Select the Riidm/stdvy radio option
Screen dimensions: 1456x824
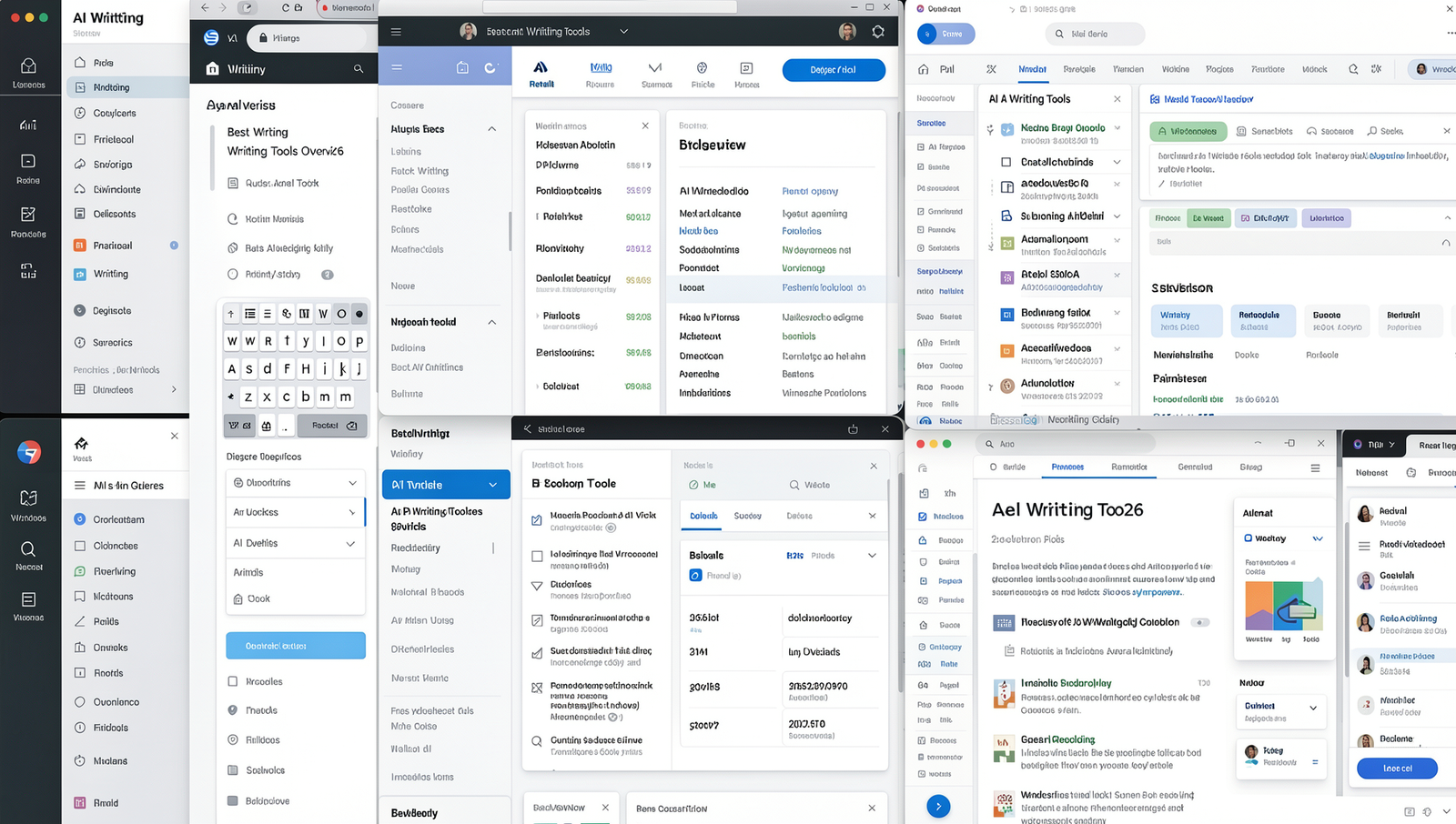tap(232, 274)
